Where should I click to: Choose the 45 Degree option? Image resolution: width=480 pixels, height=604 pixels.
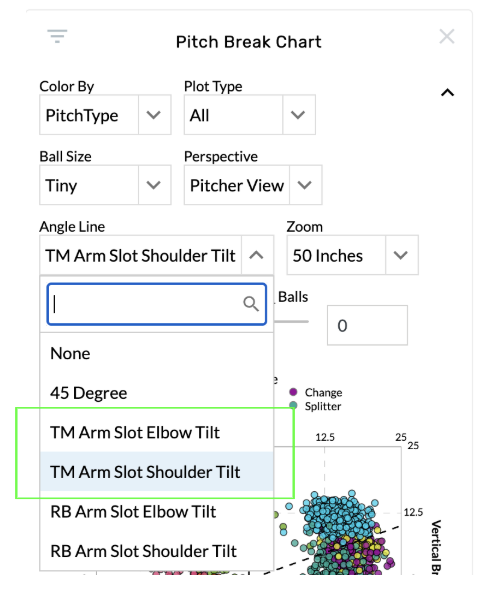(157, 393)
